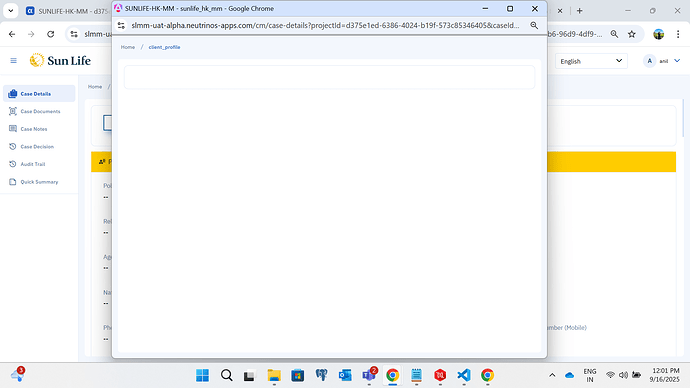Click the page scrollbar in background window
The image size is (690, 388).
(683, 119)
